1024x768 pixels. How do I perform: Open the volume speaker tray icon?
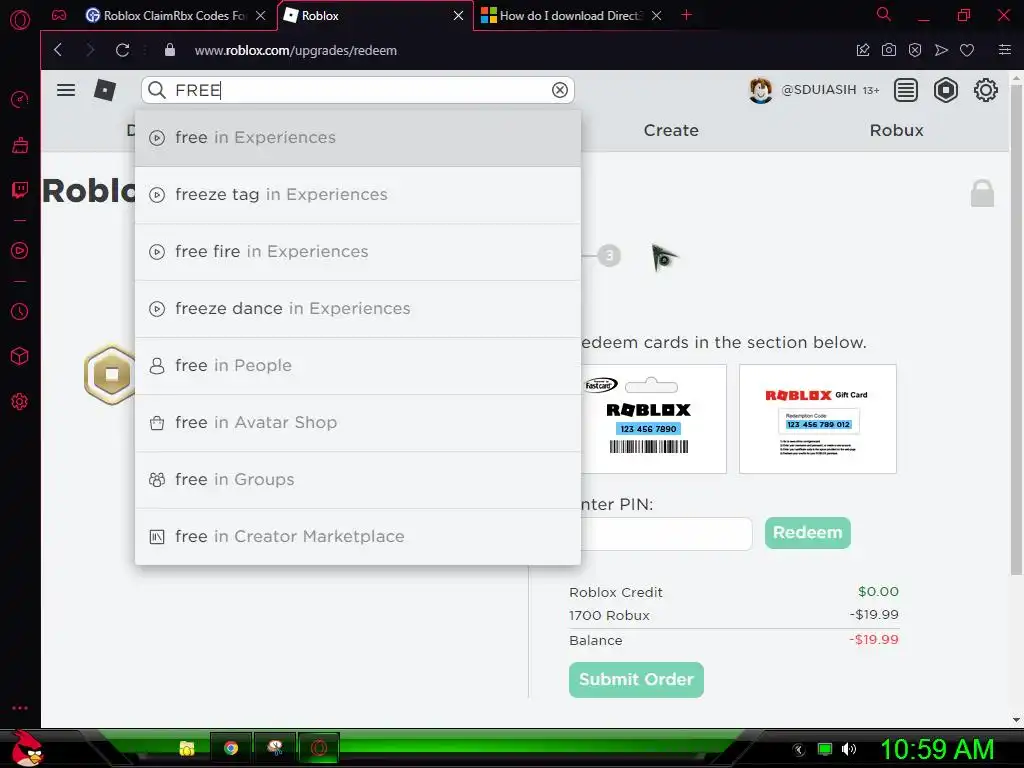coord(849,749)
